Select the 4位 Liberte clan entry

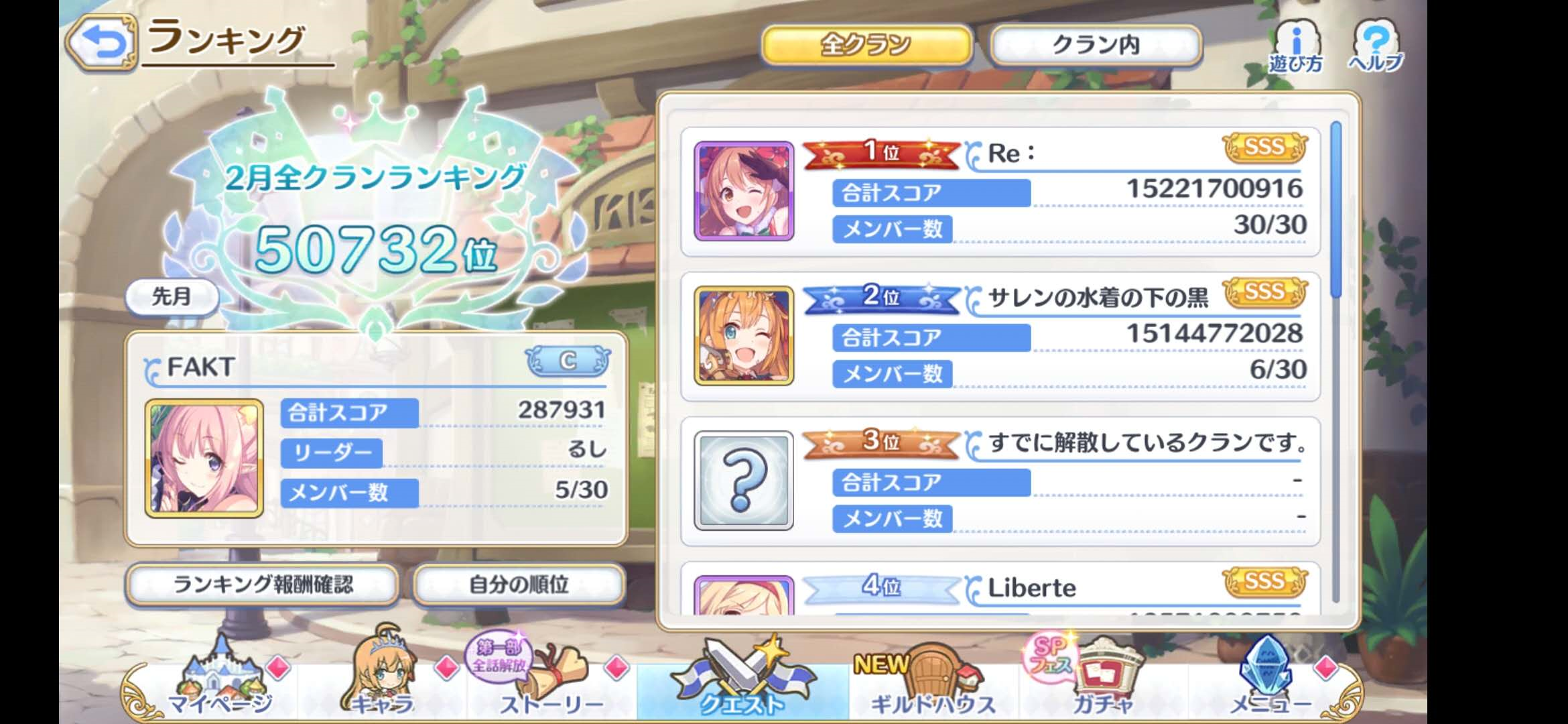pos(1000,588)
